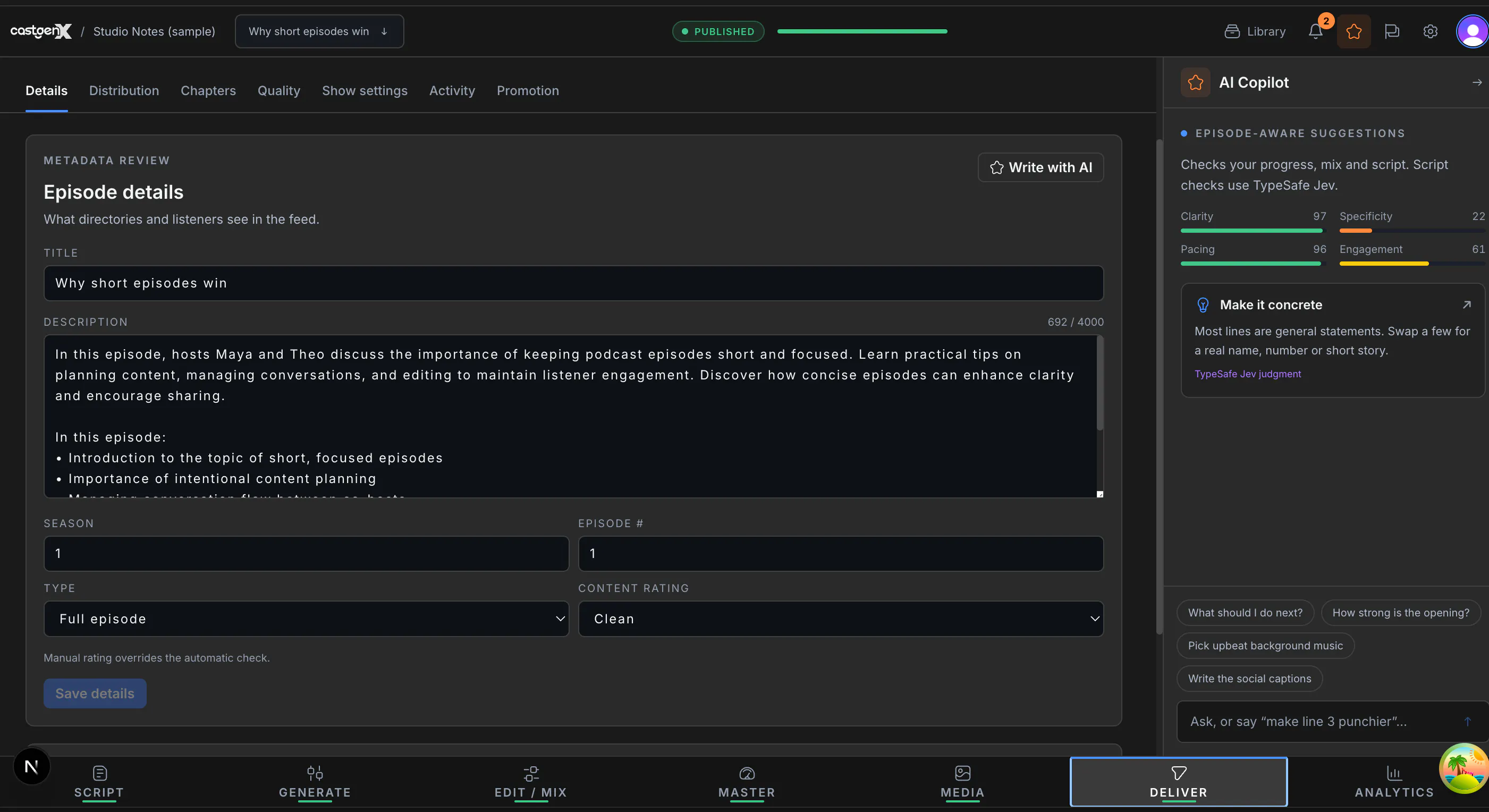Click the Write with AI button
Image resolution: width=1489 pixels, height=812 pixels.
1040,167
